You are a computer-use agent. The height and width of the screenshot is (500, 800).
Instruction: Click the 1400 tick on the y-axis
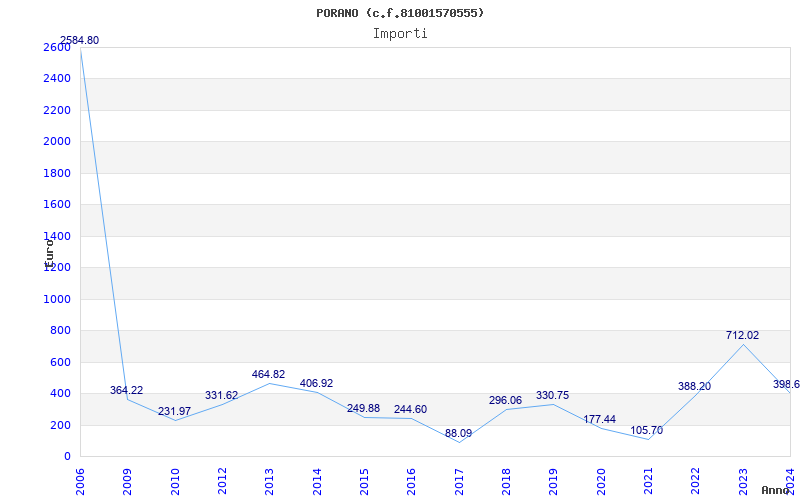coord(57,236)
